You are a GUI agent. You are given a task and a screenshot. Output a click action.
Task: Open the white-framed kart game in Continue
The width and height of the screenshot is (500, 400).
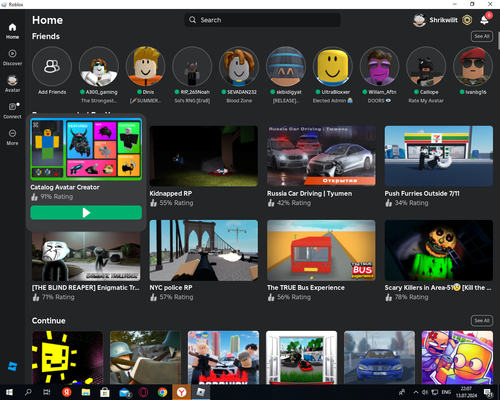coord(301,357)
